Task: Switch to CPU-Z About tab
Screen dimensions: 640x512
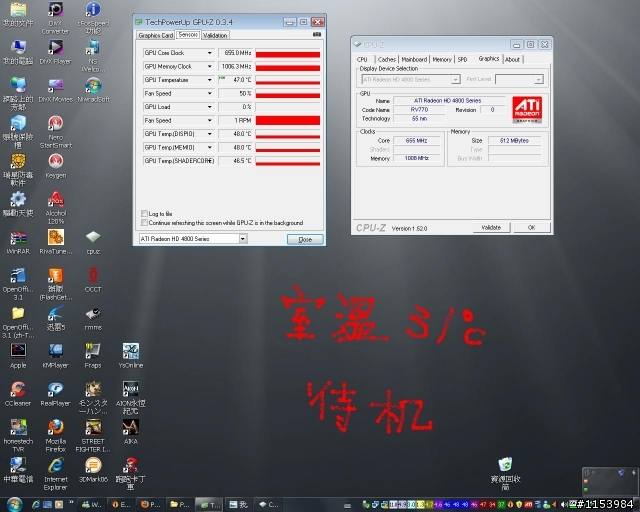Action: pos(512,60)
